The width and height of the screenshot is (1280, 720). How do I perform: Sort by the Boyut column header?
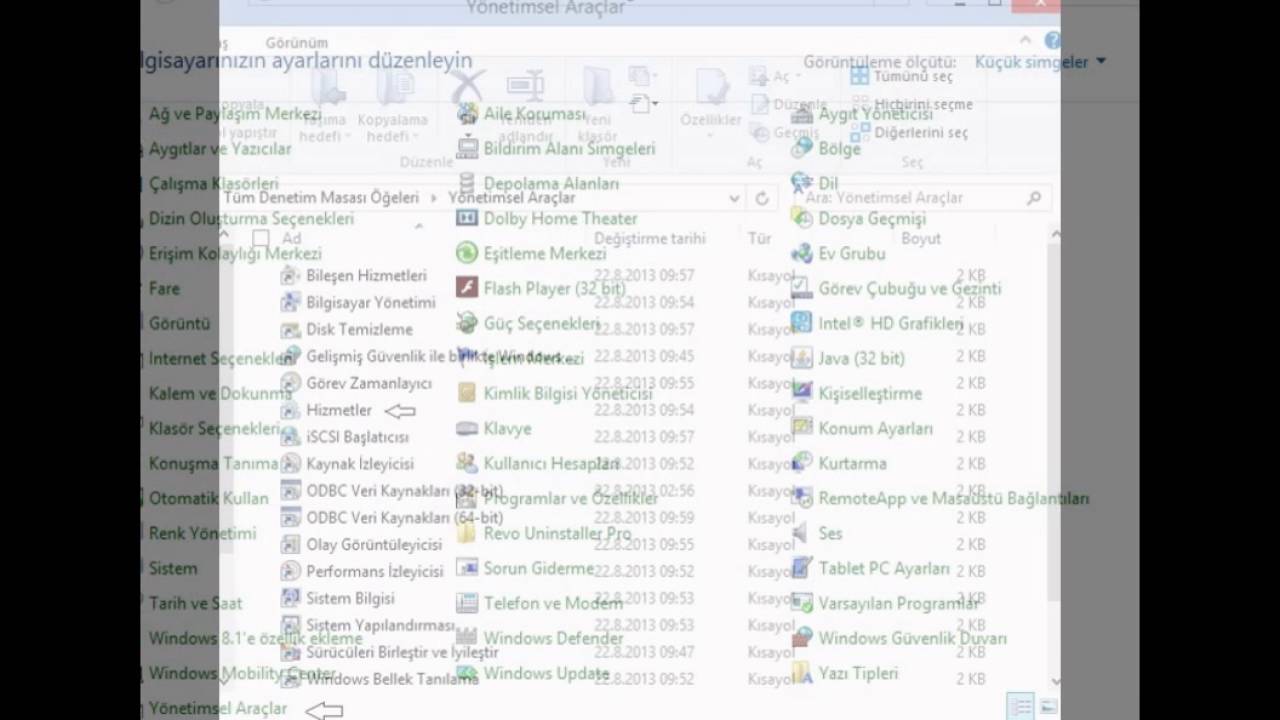pos(921,238)
